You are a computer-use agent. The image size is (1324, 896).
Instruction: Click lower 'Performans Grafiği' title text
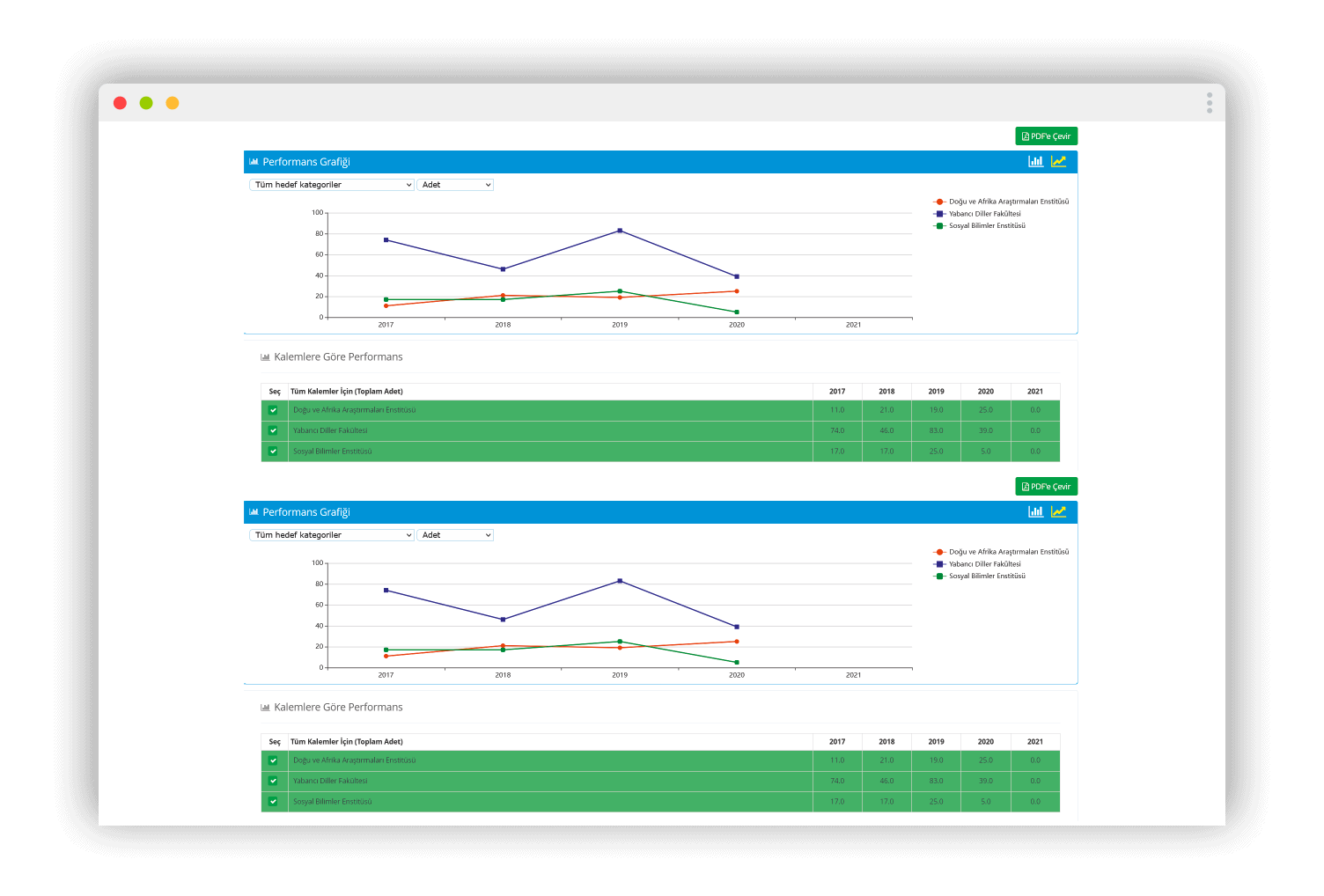pyautogui.click(x=306, y=512)
